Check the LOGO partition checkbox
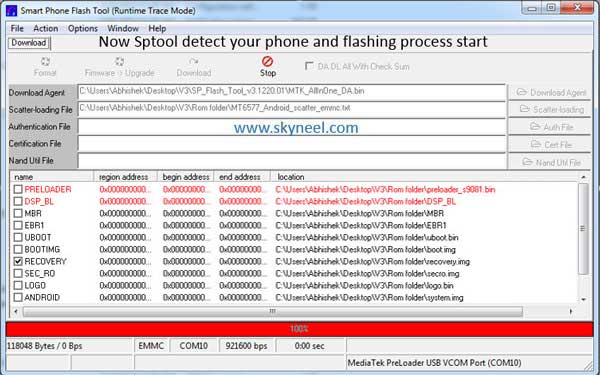This screenshot has width=600, height=375. tap(18, 285)
